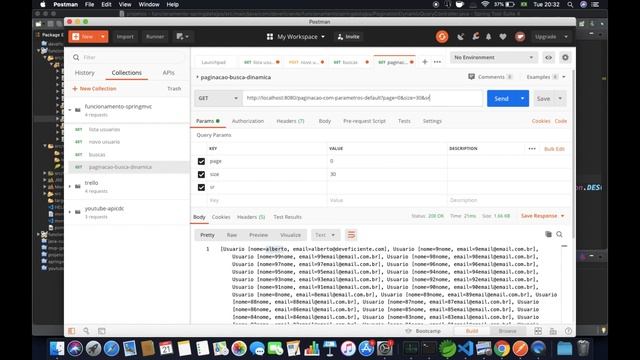Image resolution: width=640 pixels, height=360 pixels.
Task: Open the response format Text dropdown
Action: [x=325, y=235]
